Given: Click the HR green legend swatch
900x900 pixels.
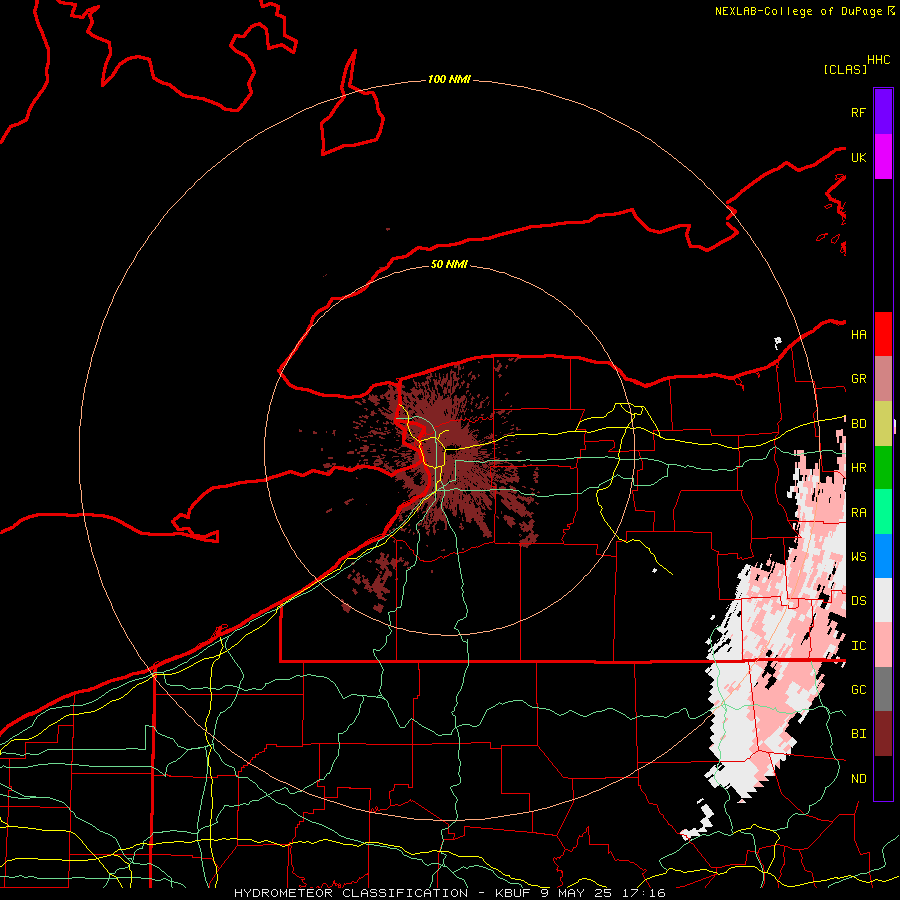Looking at the screenshot, I should pyautogui.click(x=883, y=468).
